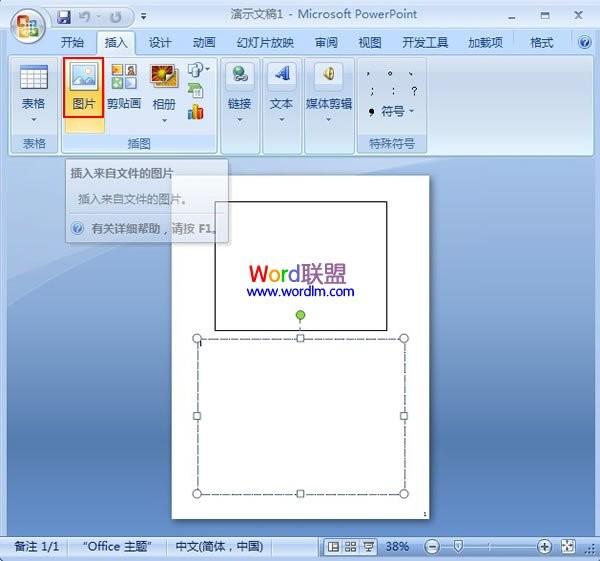
Task: Expand the 表格 dropdown arrow
Action: pyautogui.click(x=34, y=120)
